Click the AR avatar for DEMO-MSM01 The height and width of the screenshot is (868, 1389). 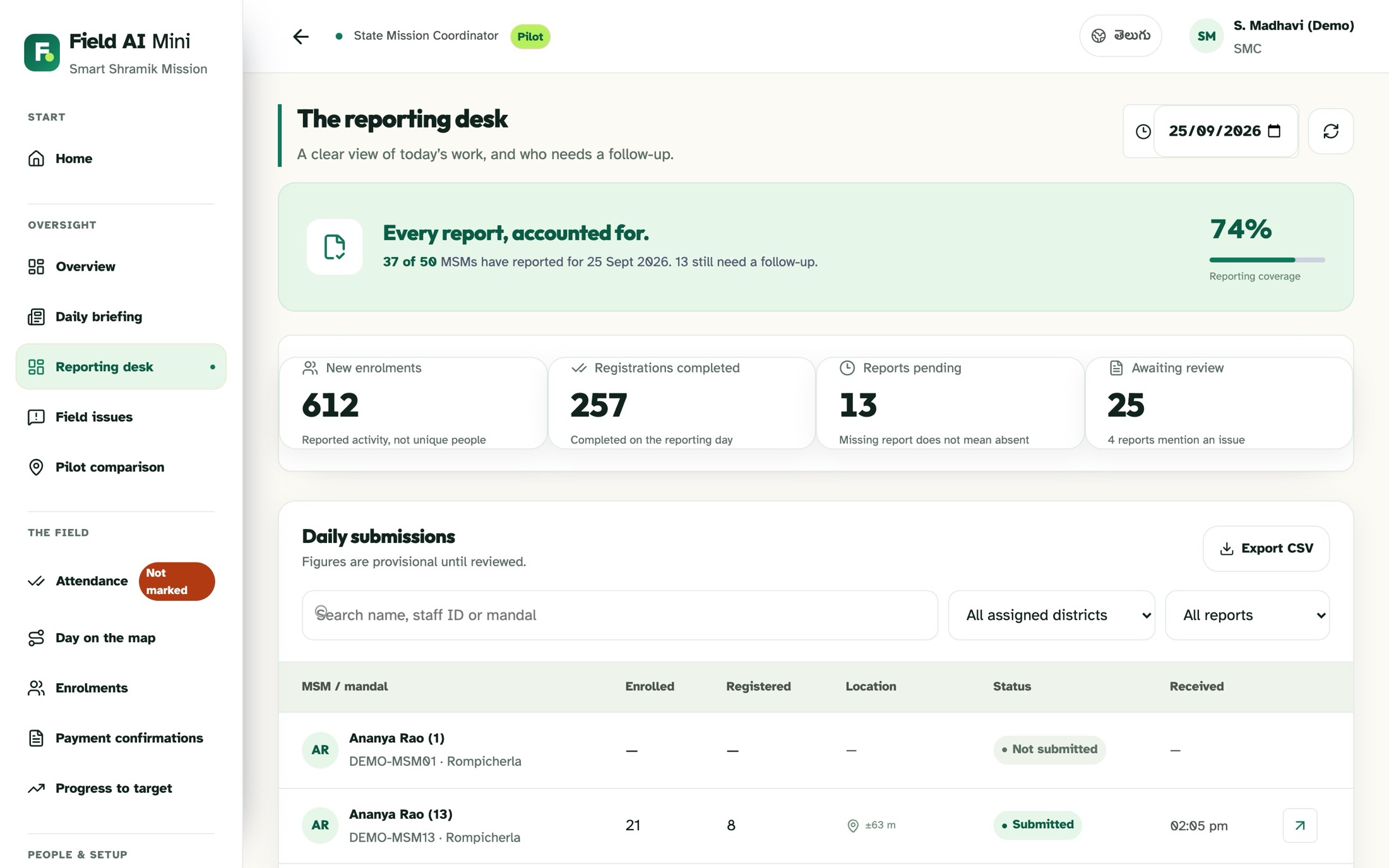(x=320, y=750)
